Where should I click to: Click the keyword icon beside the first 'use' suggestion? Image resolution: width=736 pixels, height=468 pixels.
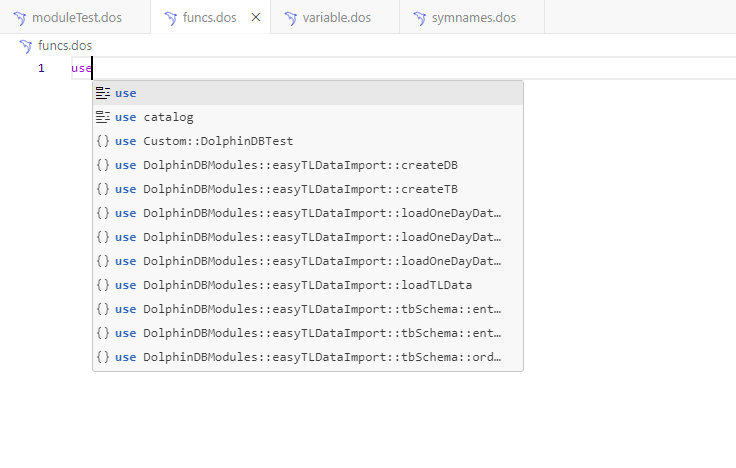(103, 93)
